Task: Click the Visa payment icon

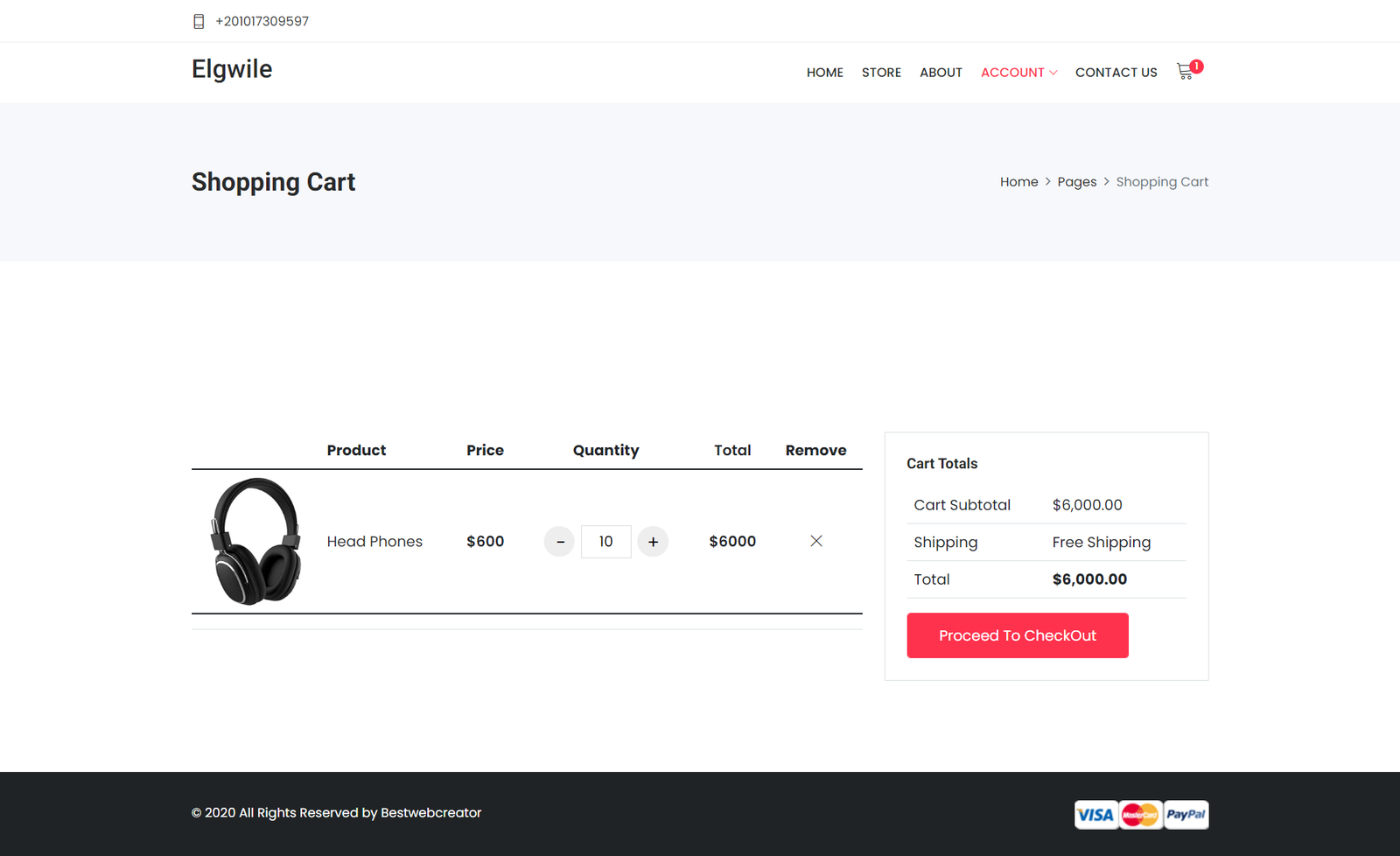Action: tap(1095, 815)
